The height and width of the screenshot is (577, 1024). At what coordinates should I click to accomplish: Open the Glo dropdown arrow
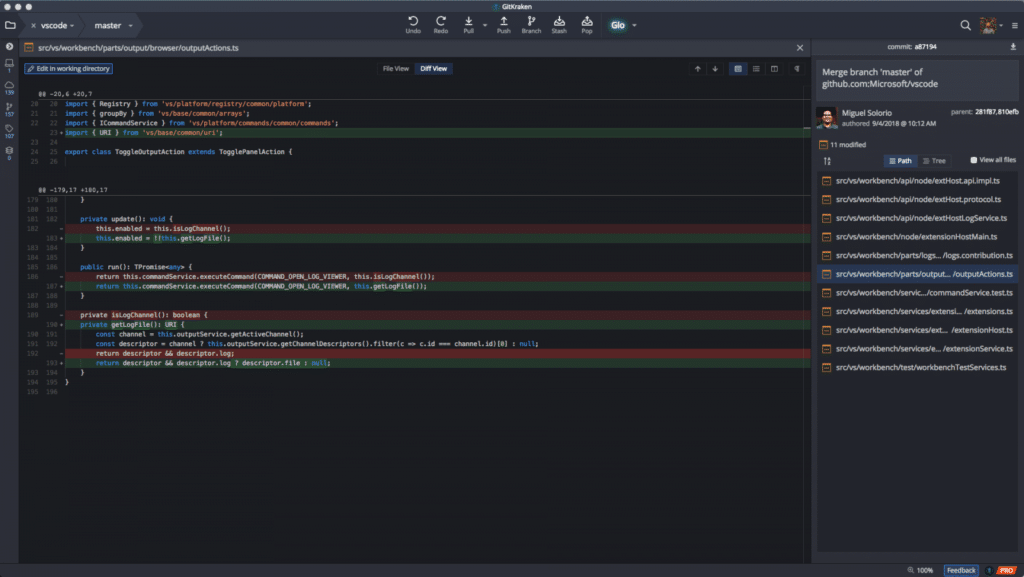[x=634, y=25]
